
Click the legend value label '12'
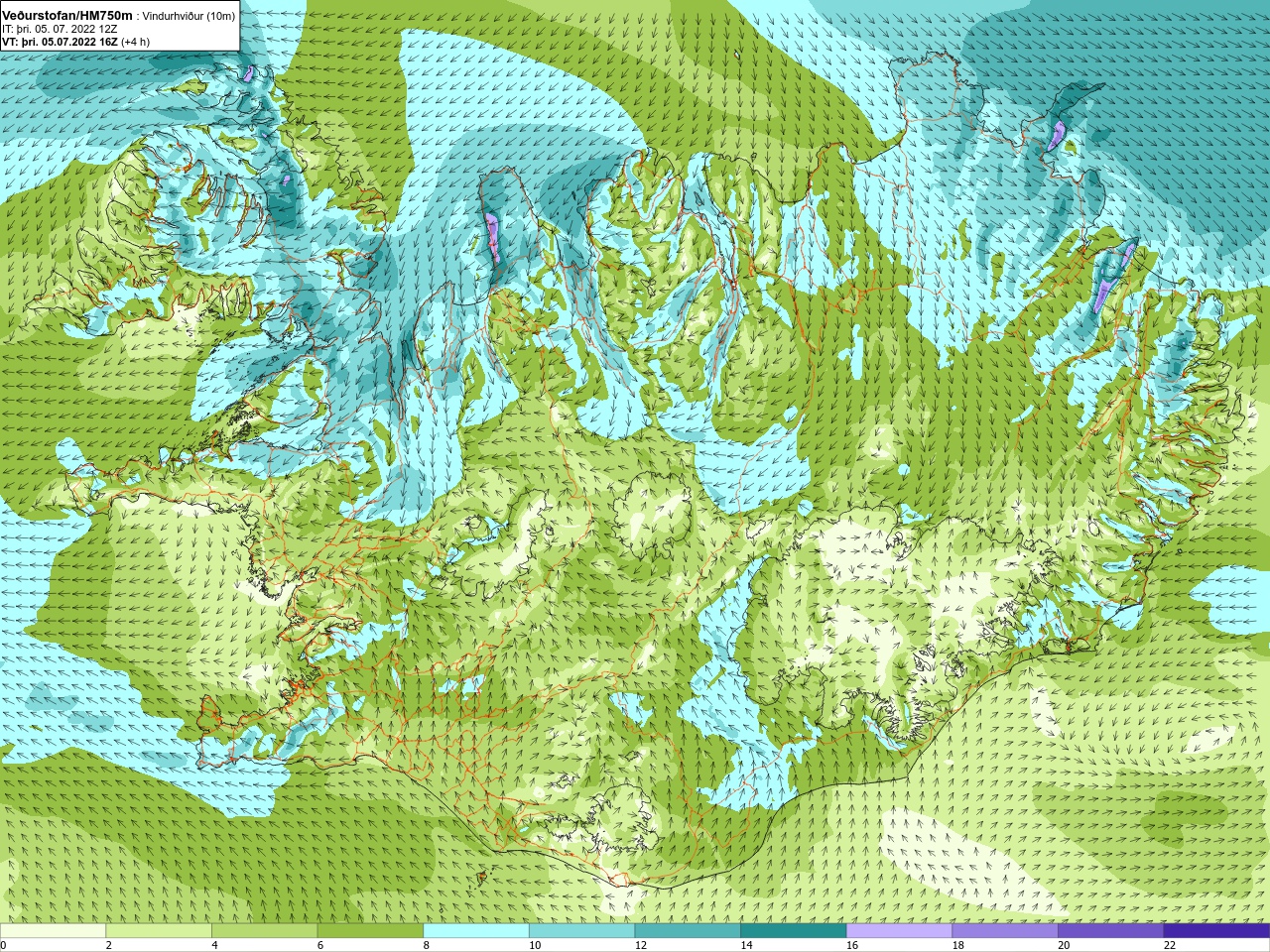click(641, 946)
